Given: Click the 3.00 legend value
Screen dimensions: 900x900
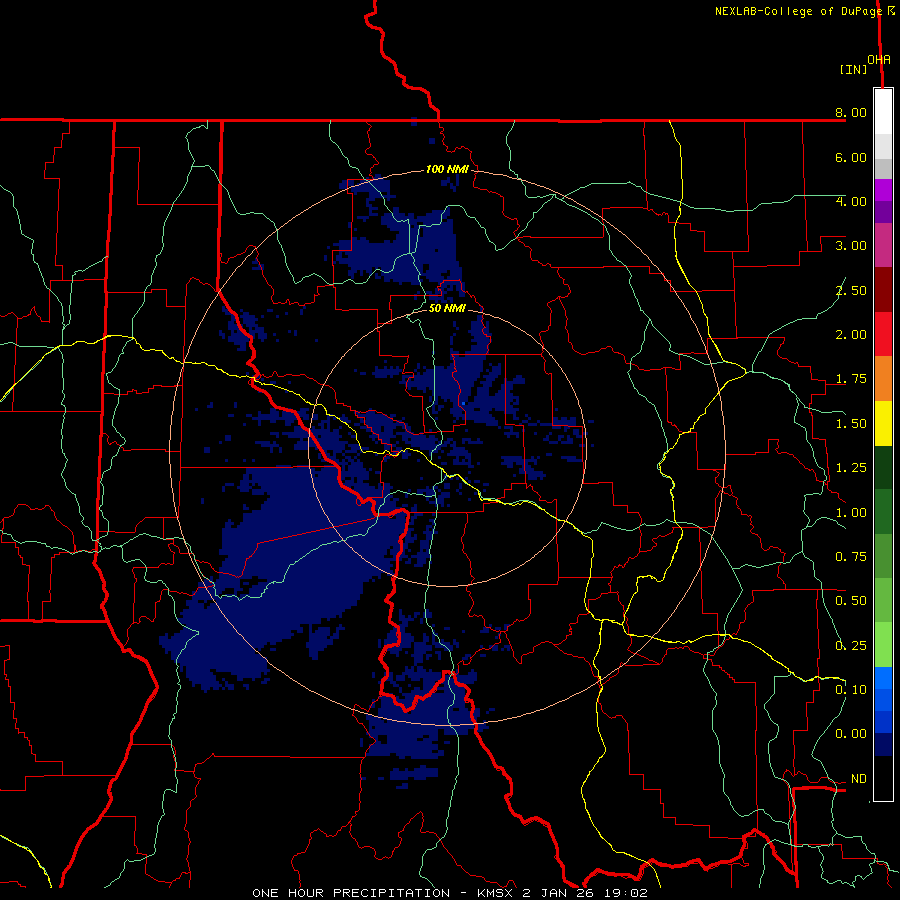Looking at the screenshot, I should click(851, 246).
